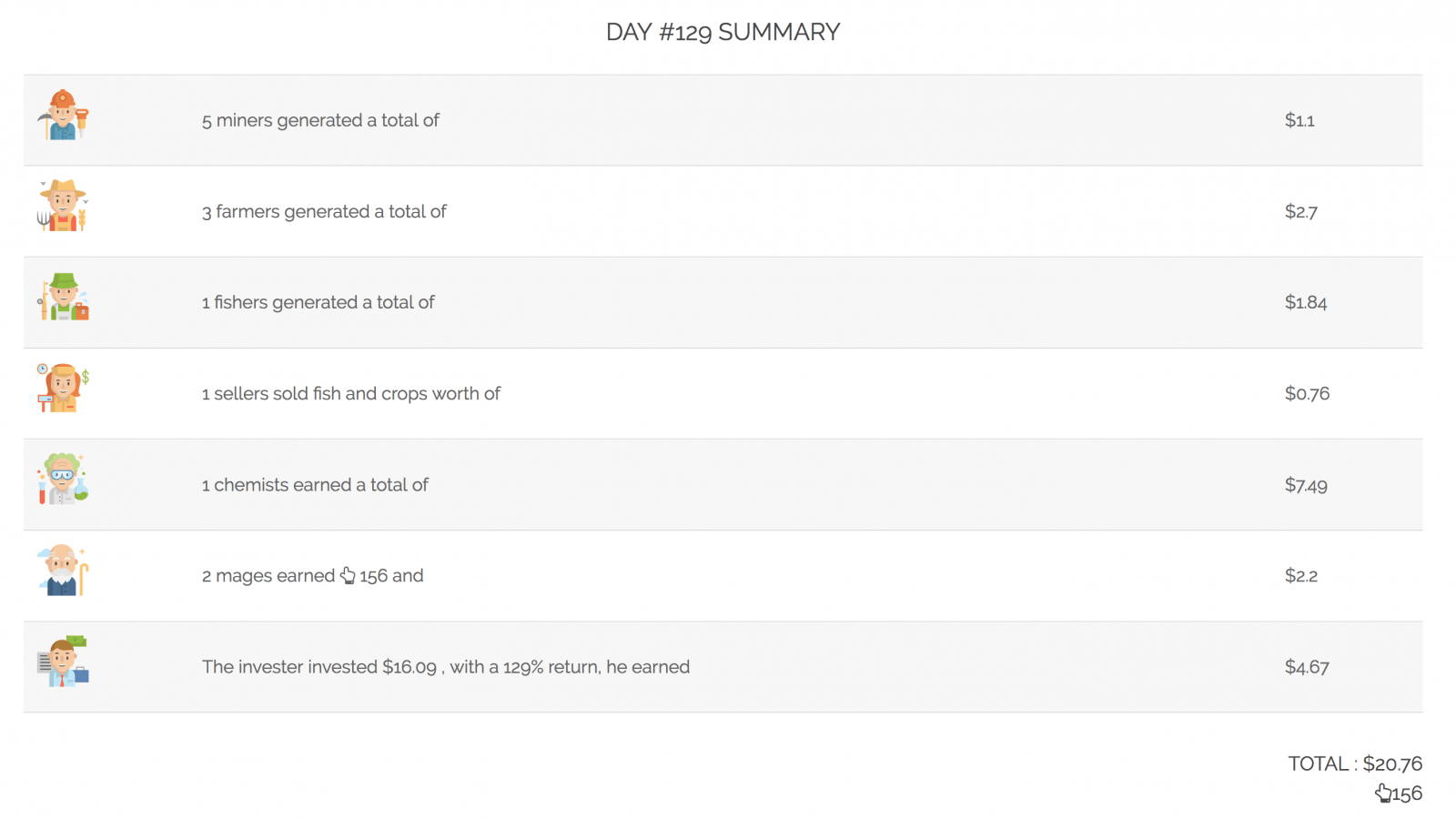Click the seller character icon
1456x819 pixels.
point(63,389)
